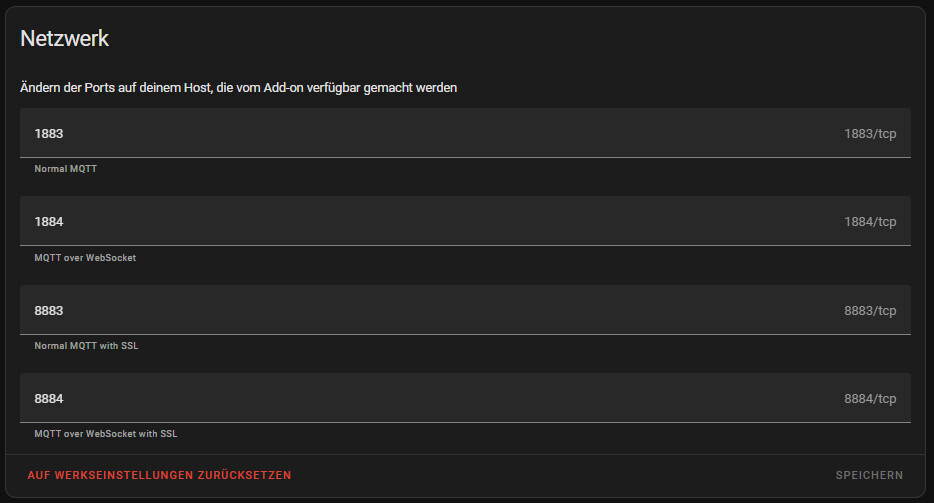This screenshot has width=934, height=503.
Task: Click the MQTT over WebSocket helper text
Action: (85, 257)
